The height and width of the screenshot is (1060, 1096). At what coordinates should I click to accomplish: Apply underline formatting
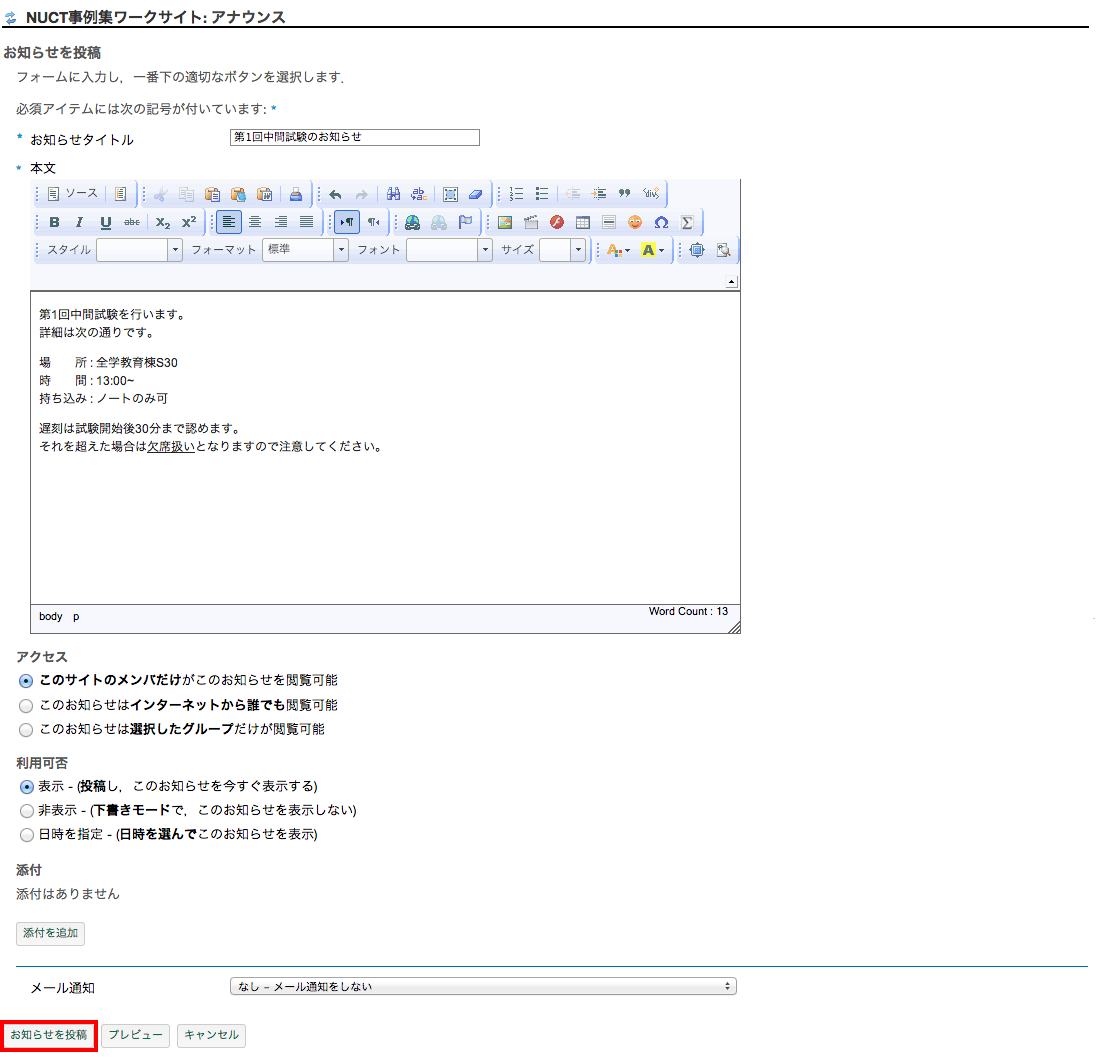[105, 222]
